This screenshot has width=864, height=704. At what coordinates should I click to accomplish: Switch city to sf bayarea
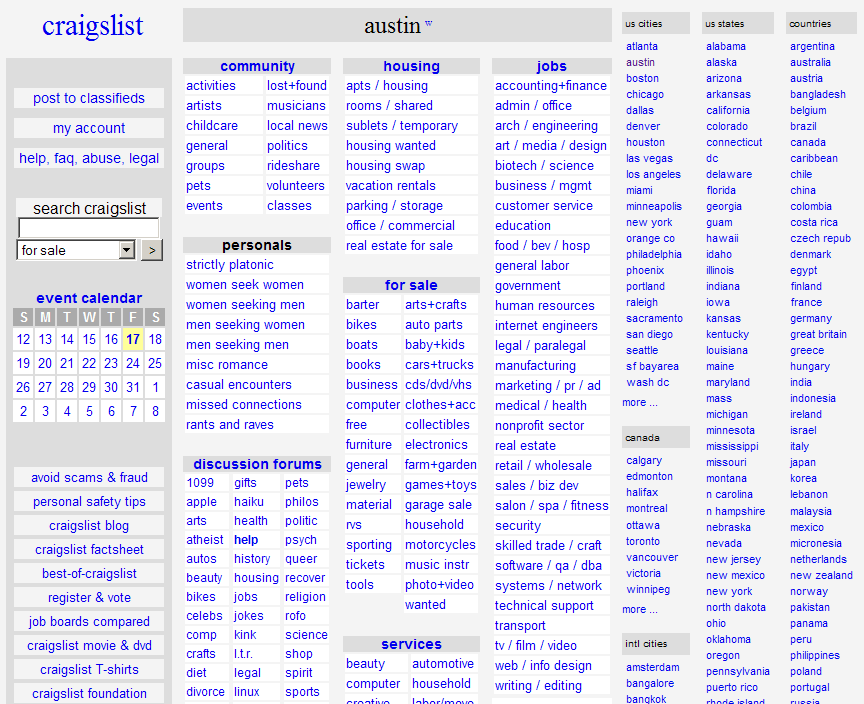tap(652, 366)
